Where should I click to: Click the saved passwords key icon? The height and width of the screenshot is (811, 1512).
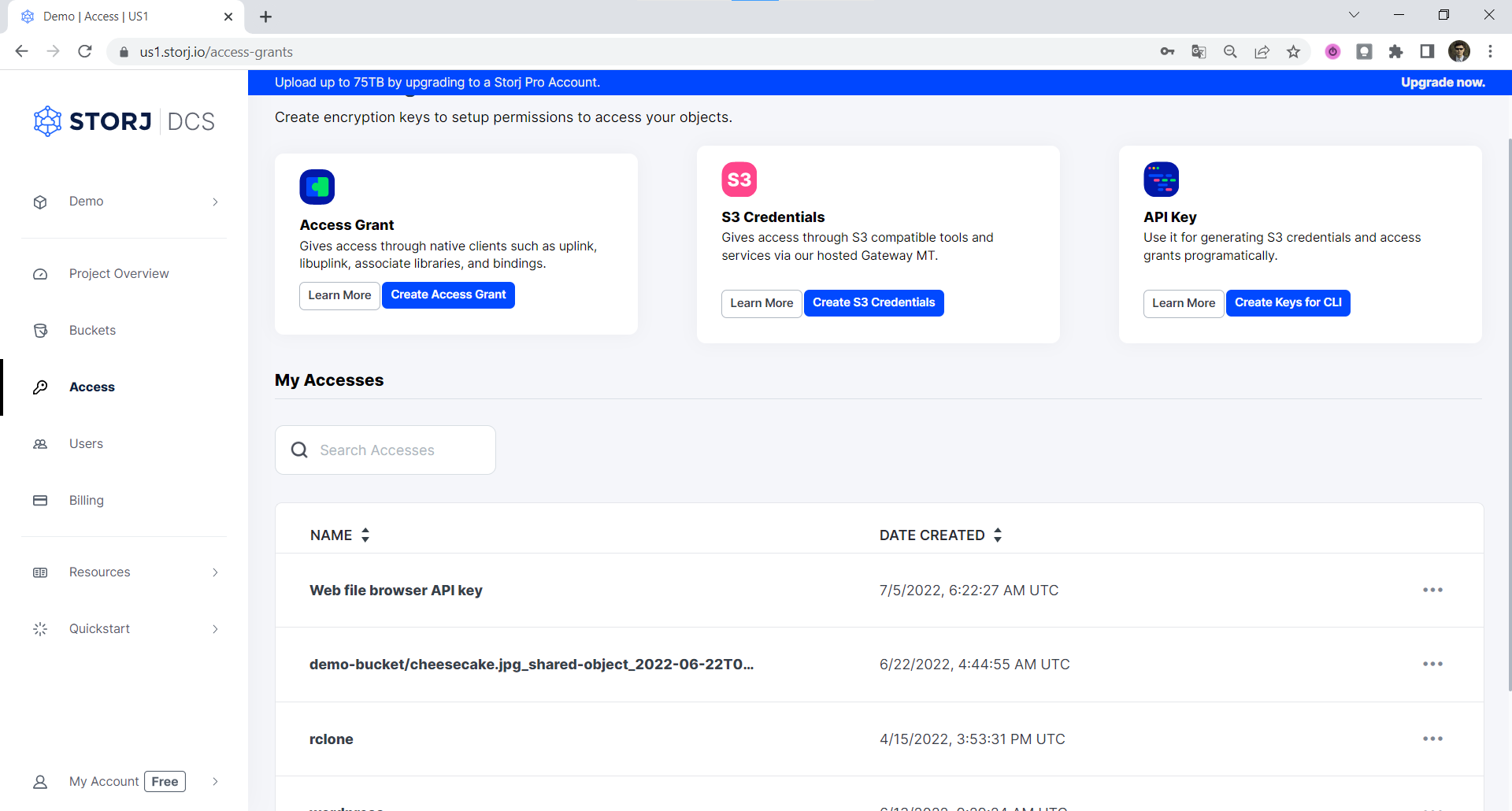(1167, 52)
